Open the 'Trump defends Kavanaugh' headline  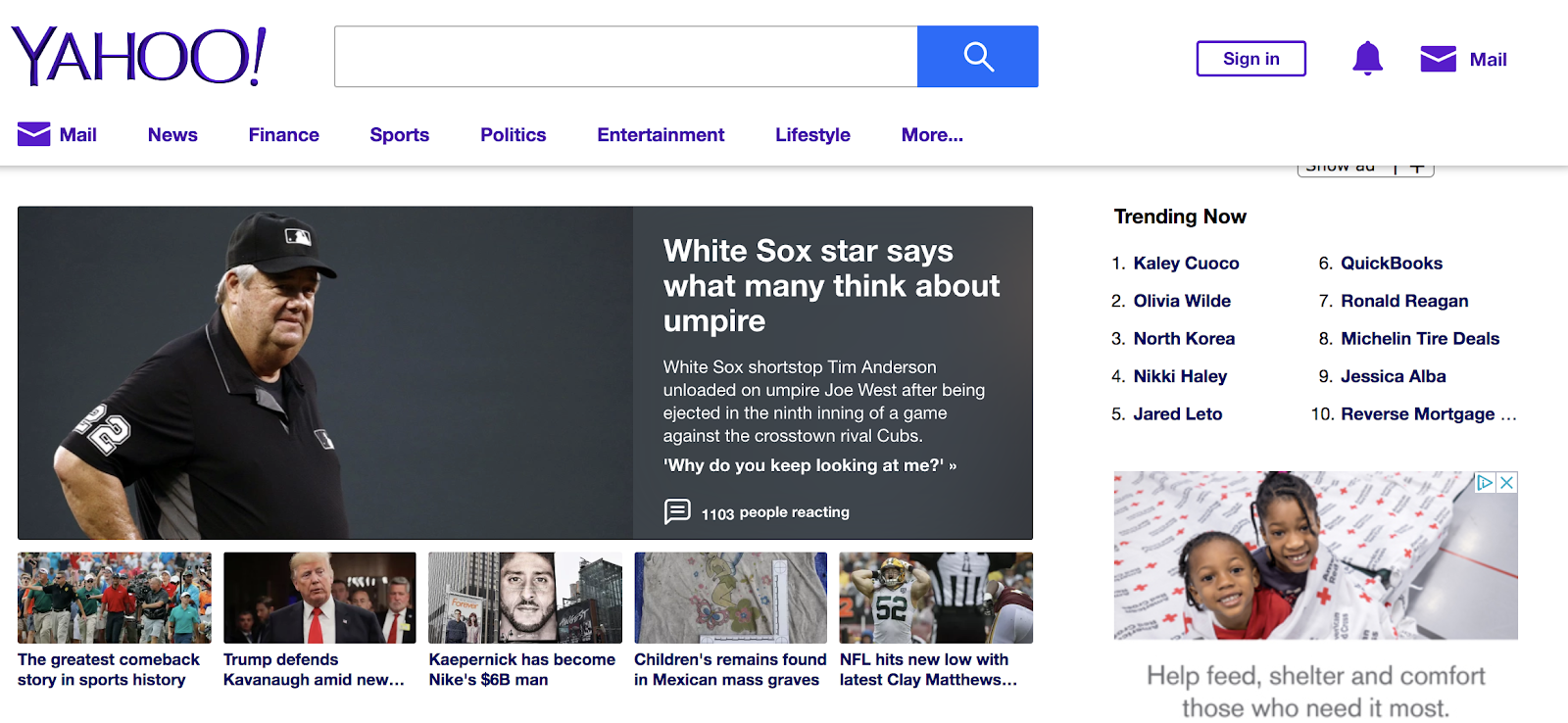pos(314,670)
